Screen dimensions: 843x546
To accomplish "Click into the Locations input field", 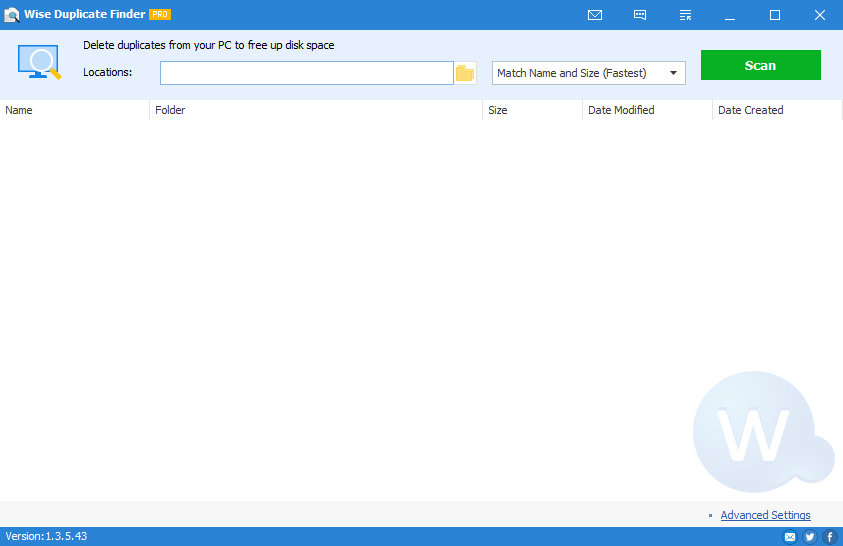I will (307, 73).
